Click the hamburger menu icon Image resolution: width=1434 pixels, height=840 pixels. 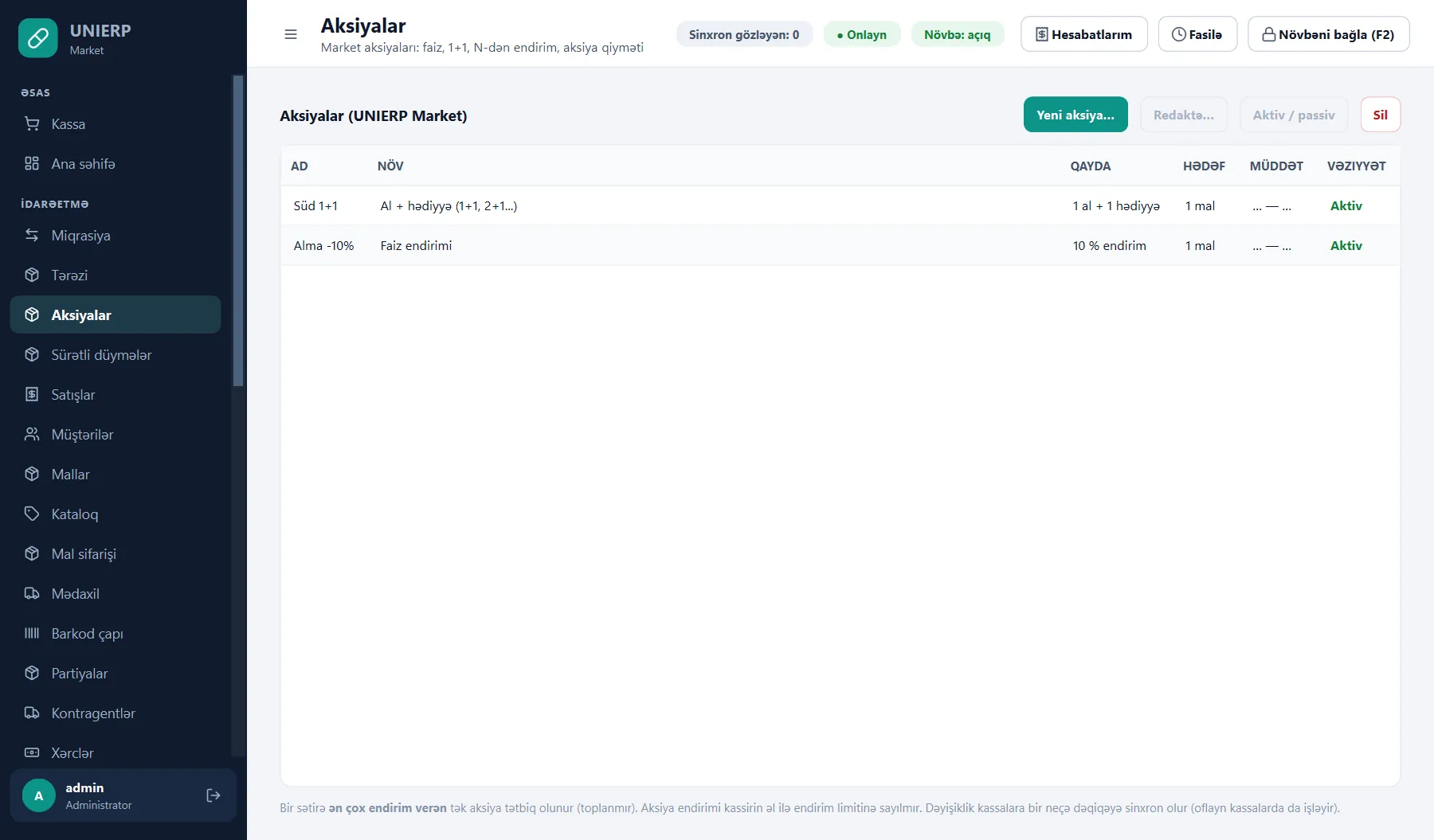[x=291, y=34]
